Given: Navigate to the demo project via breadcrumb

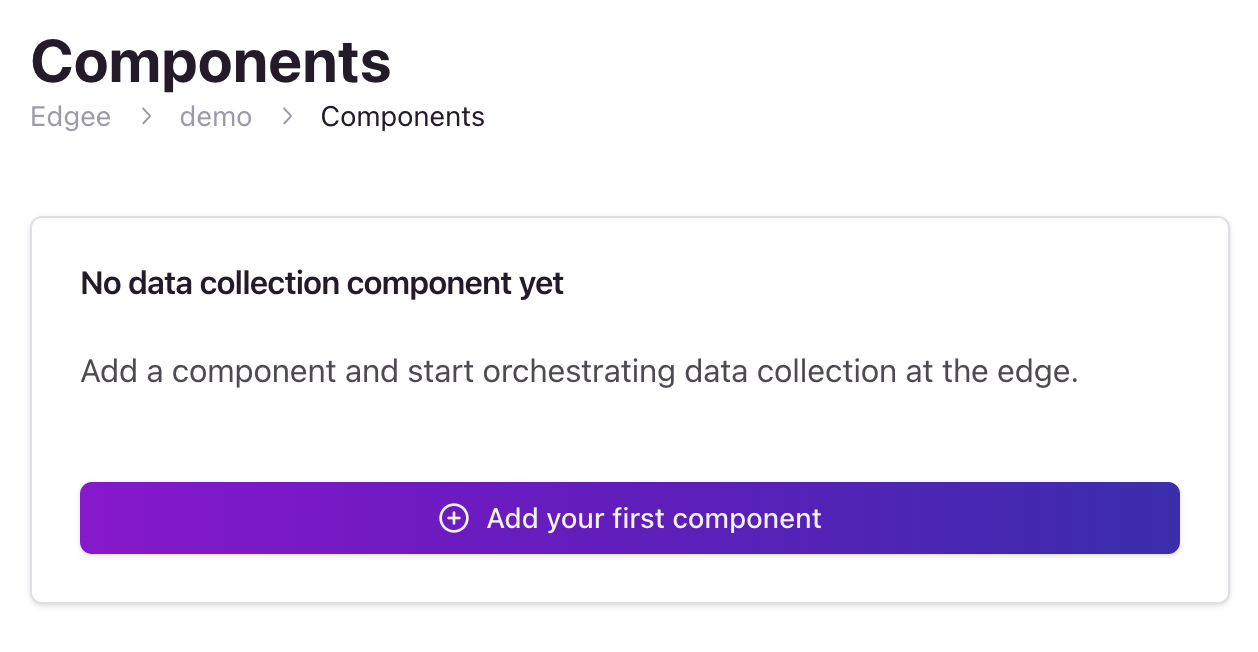Looking at the screenshot, I should (x=216, y=116).
